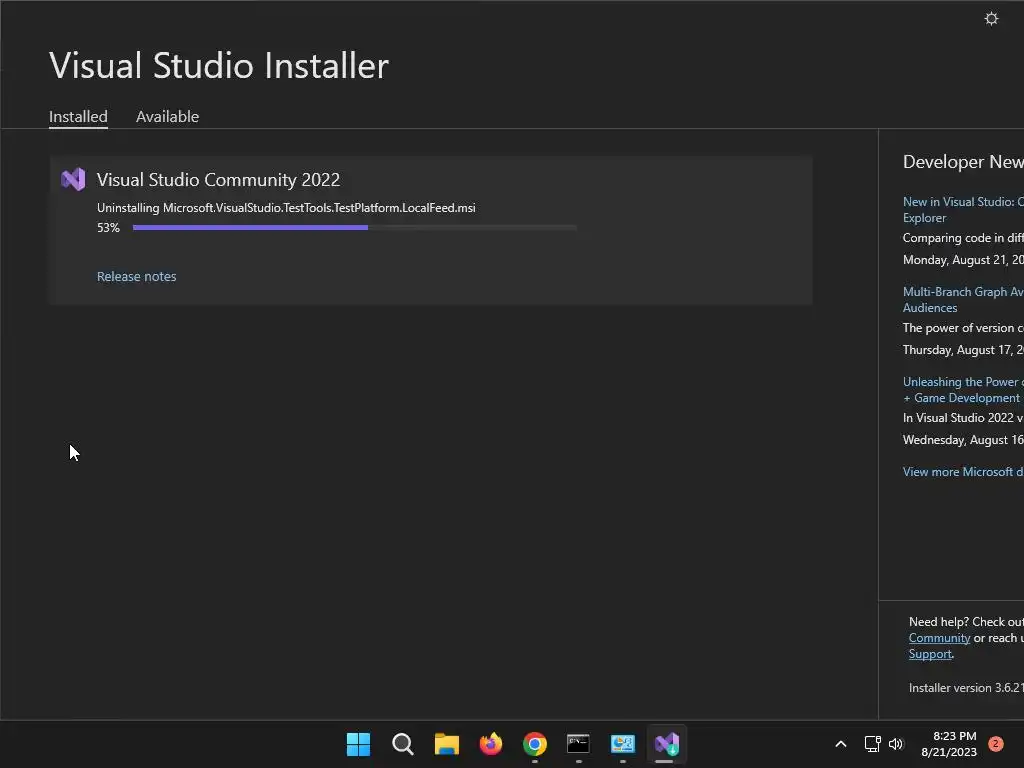Switch to the Command Prompt taskbar window
Screen dimensions: 1024x768
(579, 744)
